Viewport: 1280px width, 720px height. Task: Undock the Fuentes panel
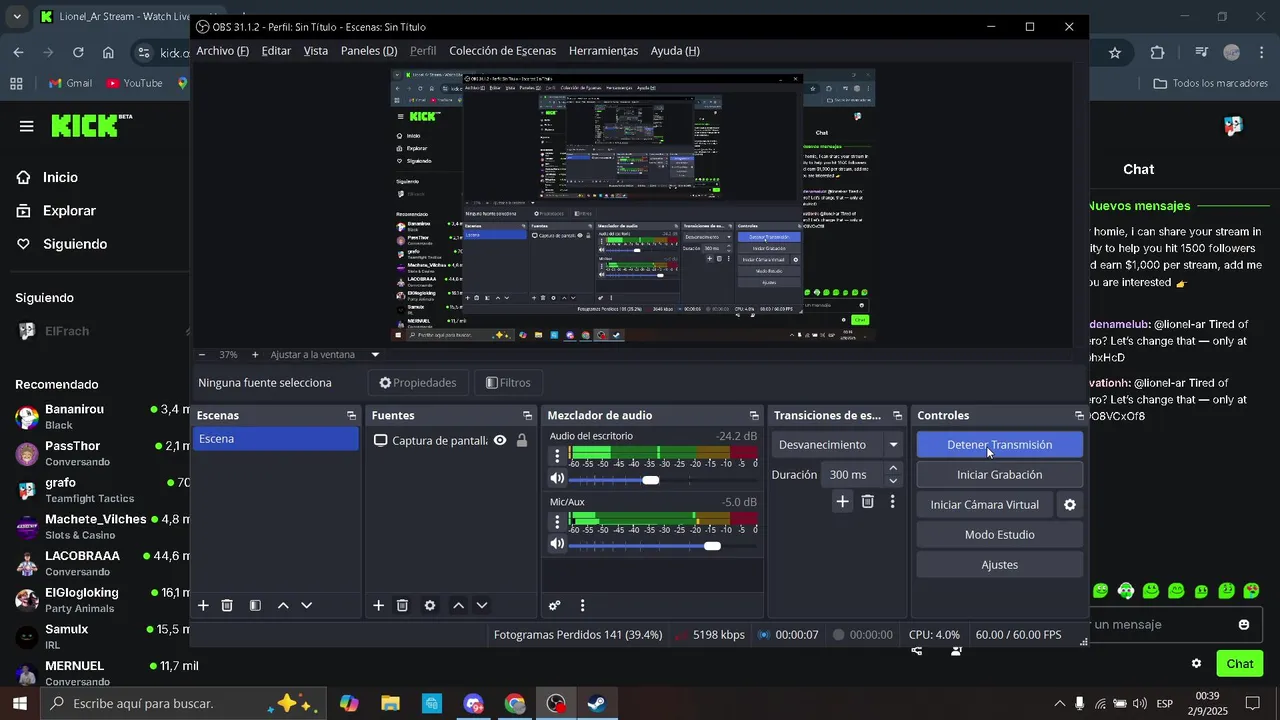pyautogui.click(x=527, y=415)
